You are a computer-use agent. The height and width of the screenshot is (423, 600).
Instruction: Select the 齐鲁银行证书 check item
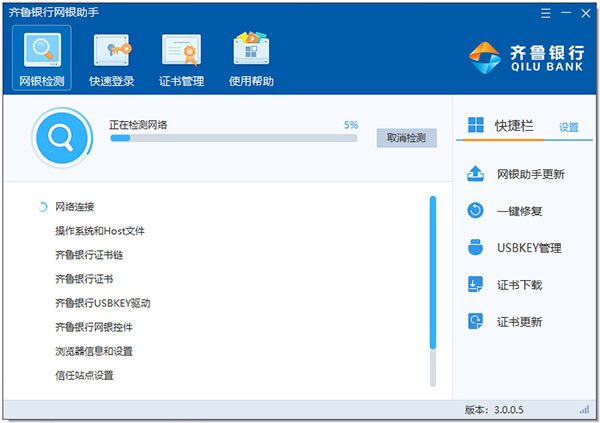pyautogui.click(x=84, y=279)
